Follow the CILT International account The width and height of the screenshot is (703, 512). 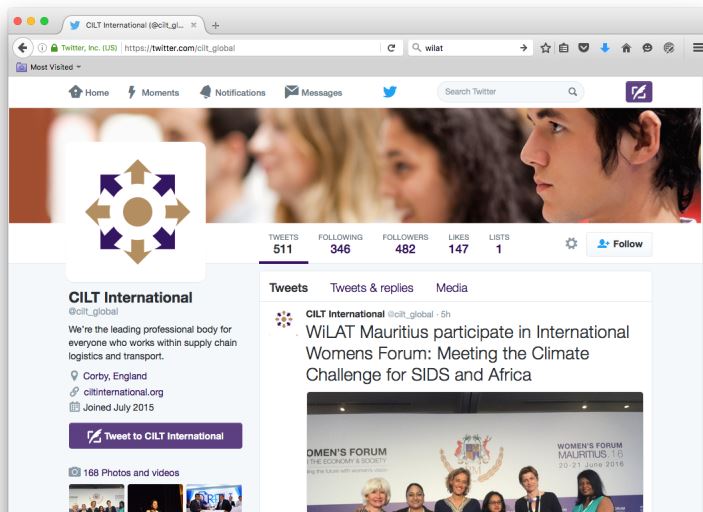tap(619, 244)
